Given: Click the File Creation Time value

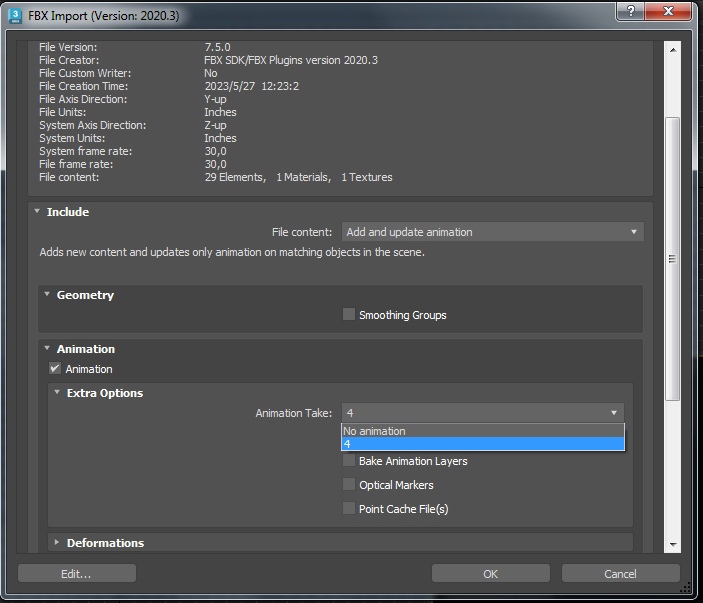Looking at the screenshot, I should click(x=252, y=86).
